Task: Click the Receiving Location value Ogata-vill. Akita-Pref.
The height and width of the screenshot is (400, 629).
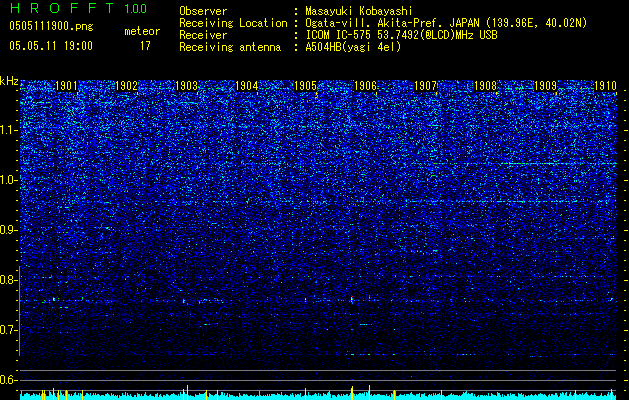Action: (x=375, y=23)
